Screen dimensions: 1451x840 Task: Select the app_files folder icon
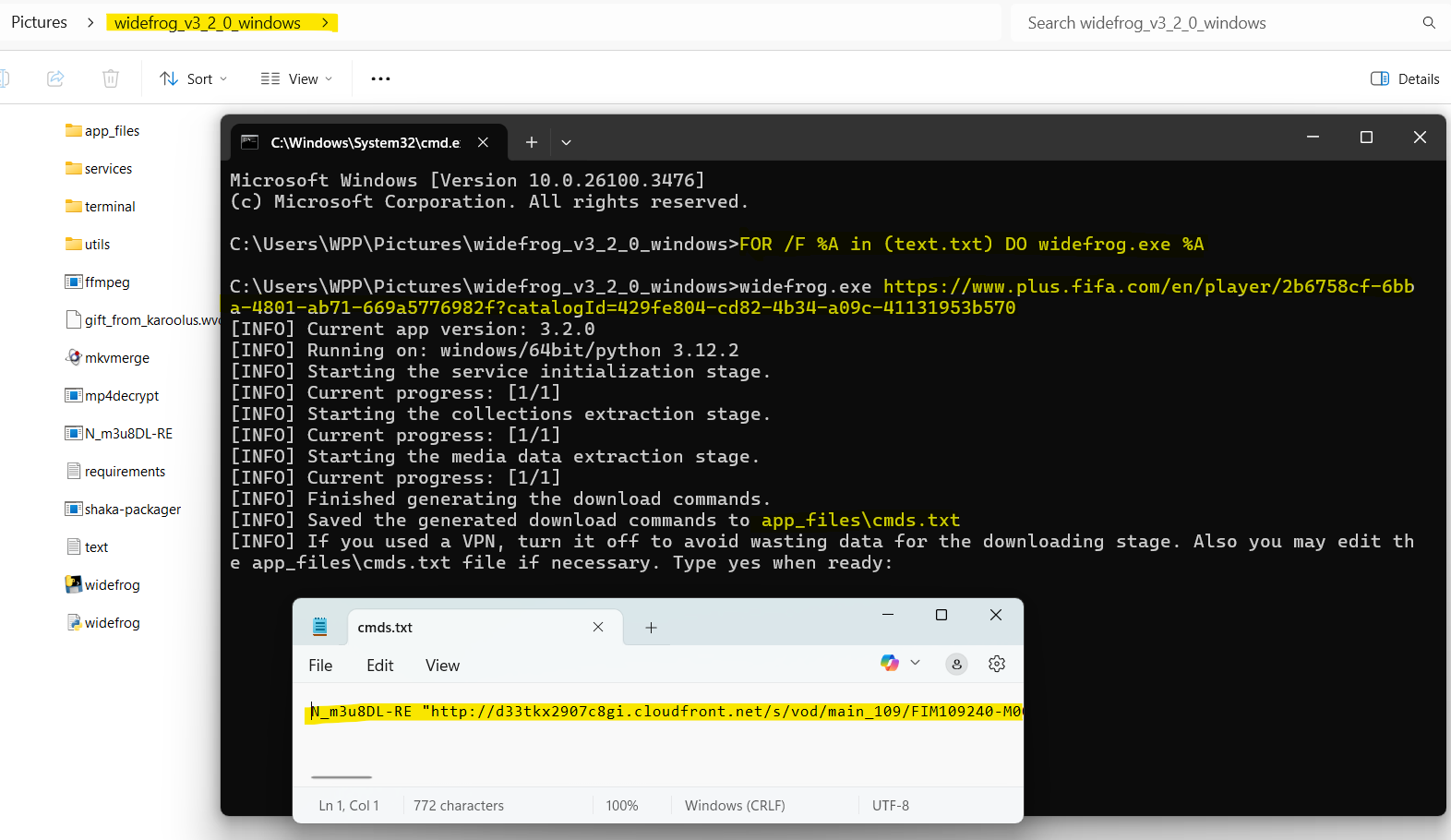click(74, 130)
